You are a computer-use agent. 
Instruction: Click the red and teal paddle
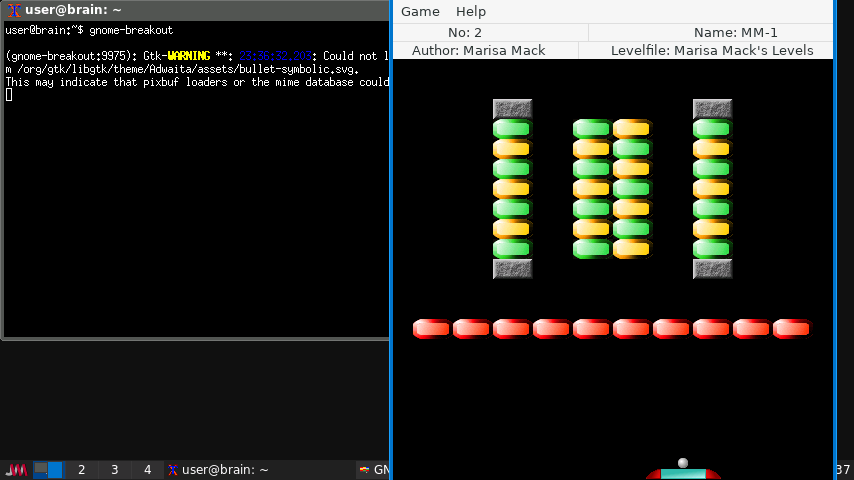click(683, 474)
